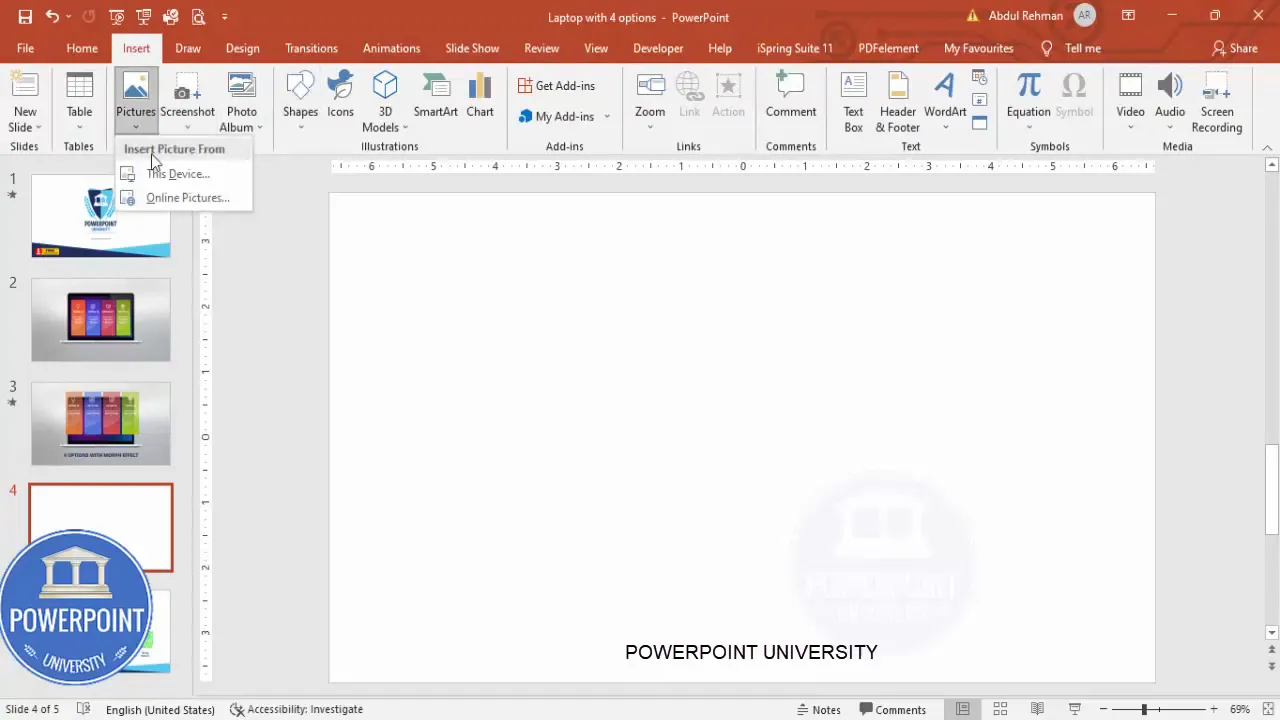This screenshot has height=720, width=1280.
Task: Insert a Text Box
Action: pos(853,102)
